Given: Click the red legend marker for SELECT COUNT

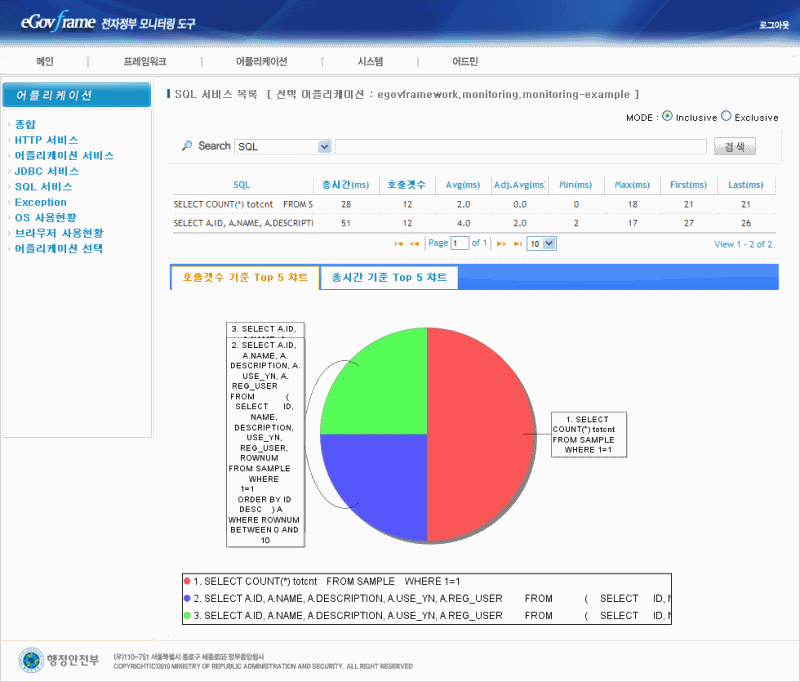Looking at the screenshot, I should coord(188,581).
